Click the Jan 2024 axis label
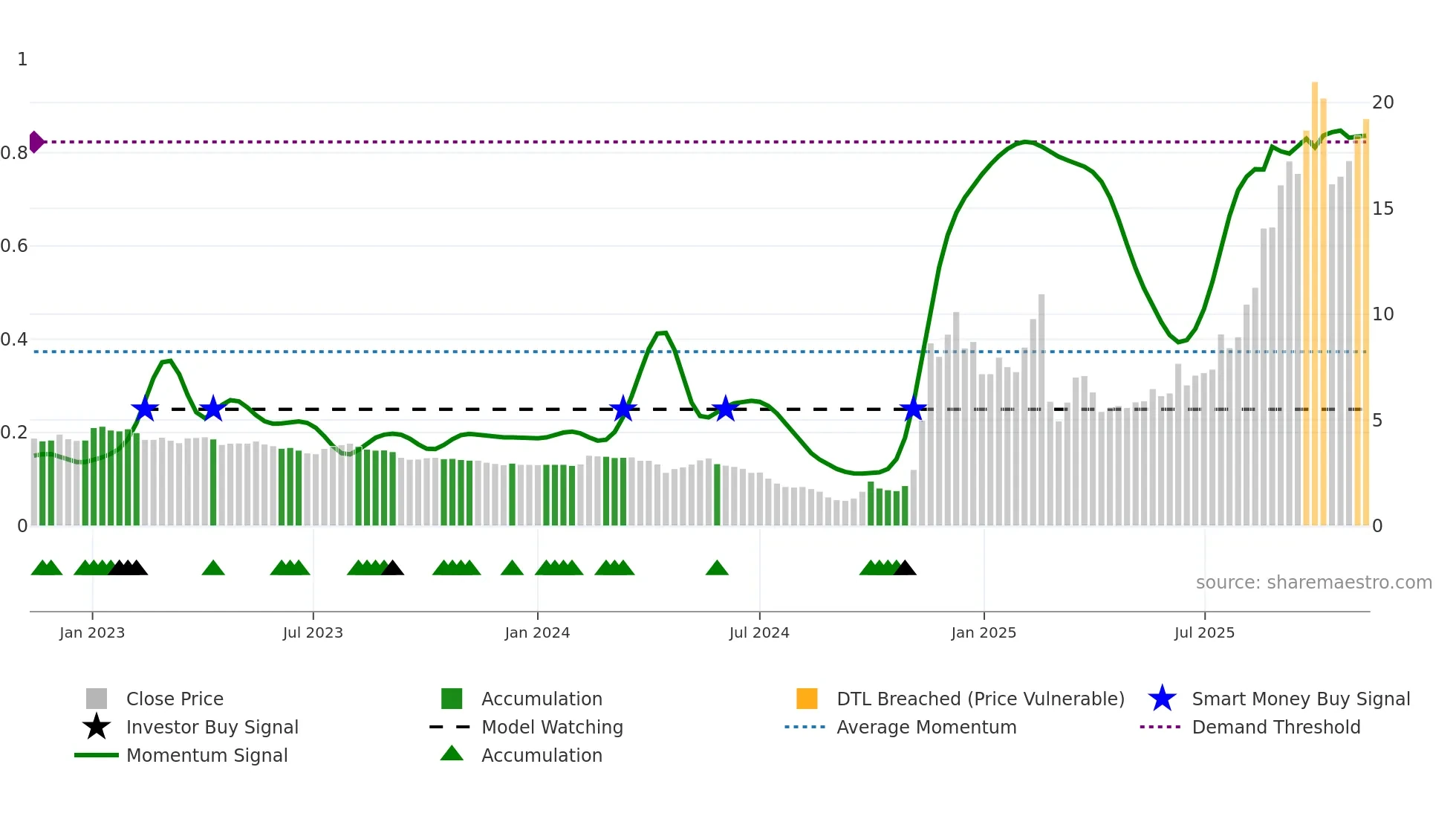 pyautogui.click(x=537, y=632)
